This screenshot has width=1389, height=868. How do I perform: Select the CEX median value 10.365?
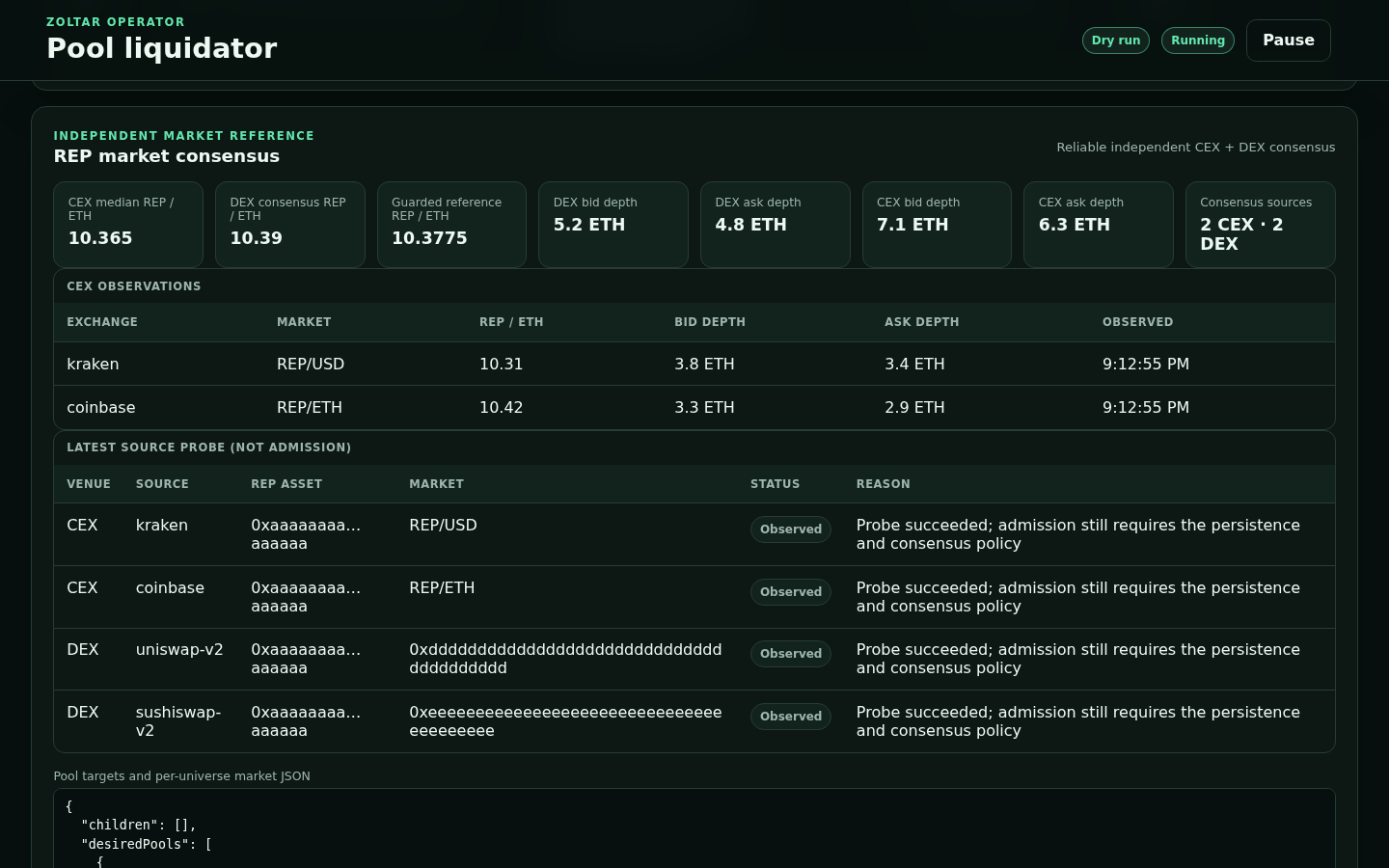click(x=100, y=238)
